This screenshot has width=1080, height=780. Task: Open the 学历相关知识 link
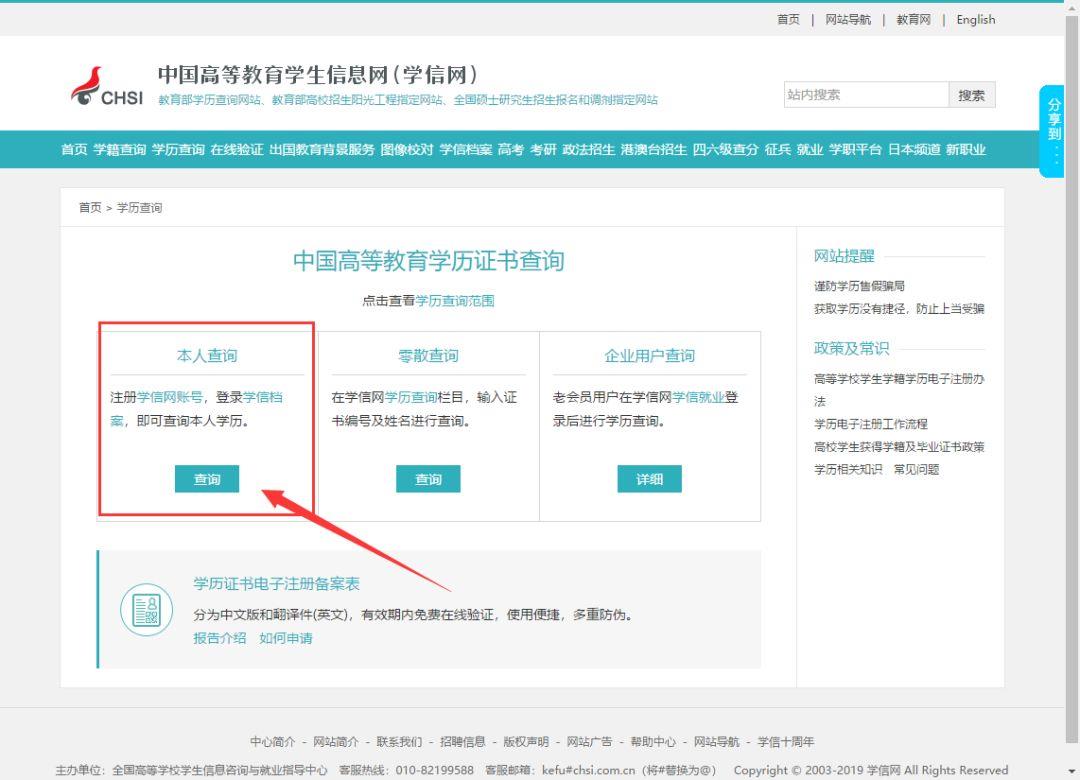point(848,469)
